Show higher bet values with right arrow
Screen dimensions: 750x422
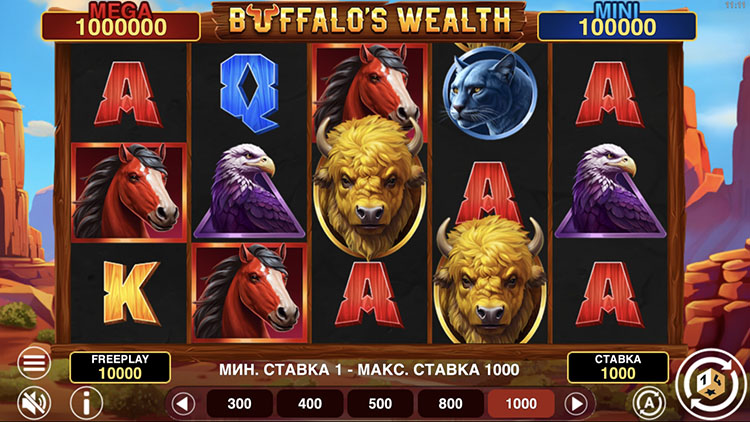[576, 404]
